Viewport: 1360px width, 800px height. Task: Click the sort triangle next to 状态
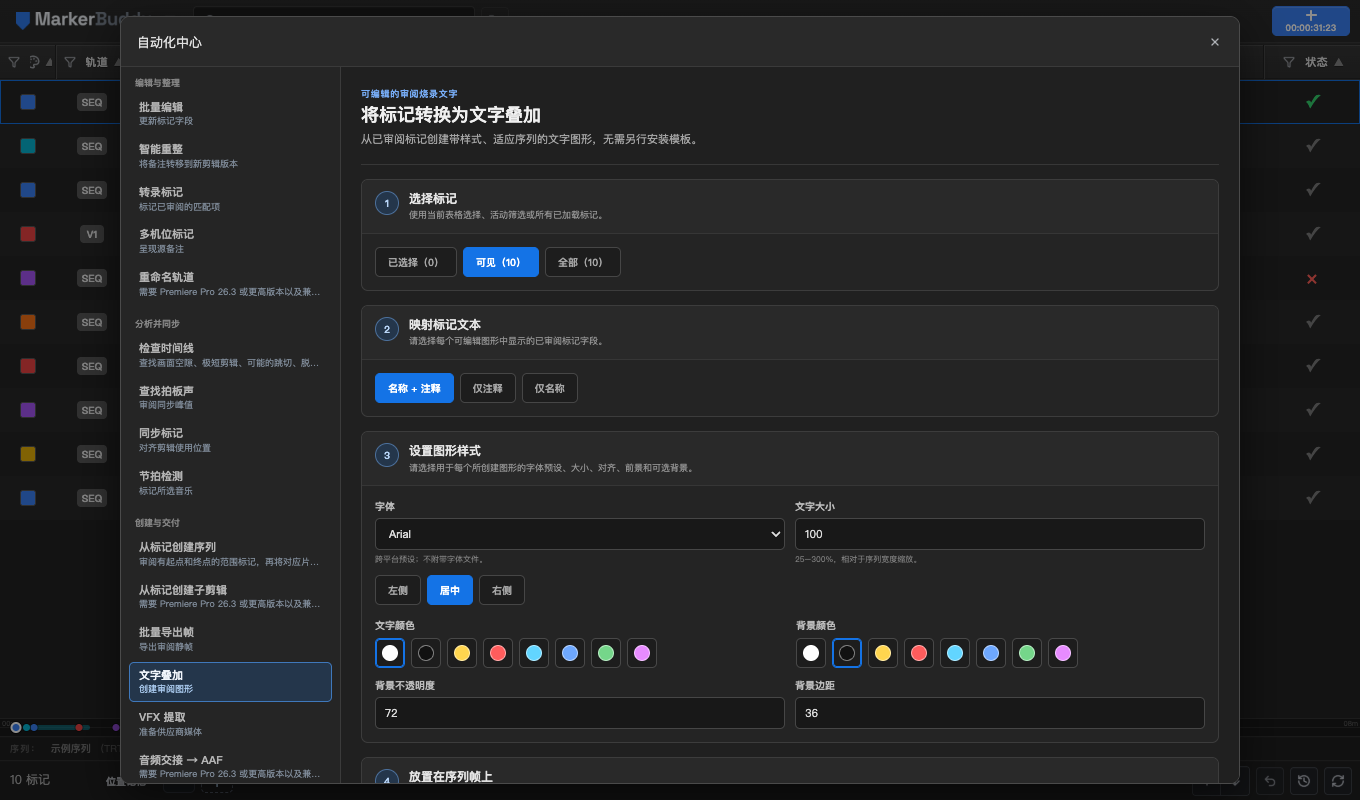pos(1339,62)
